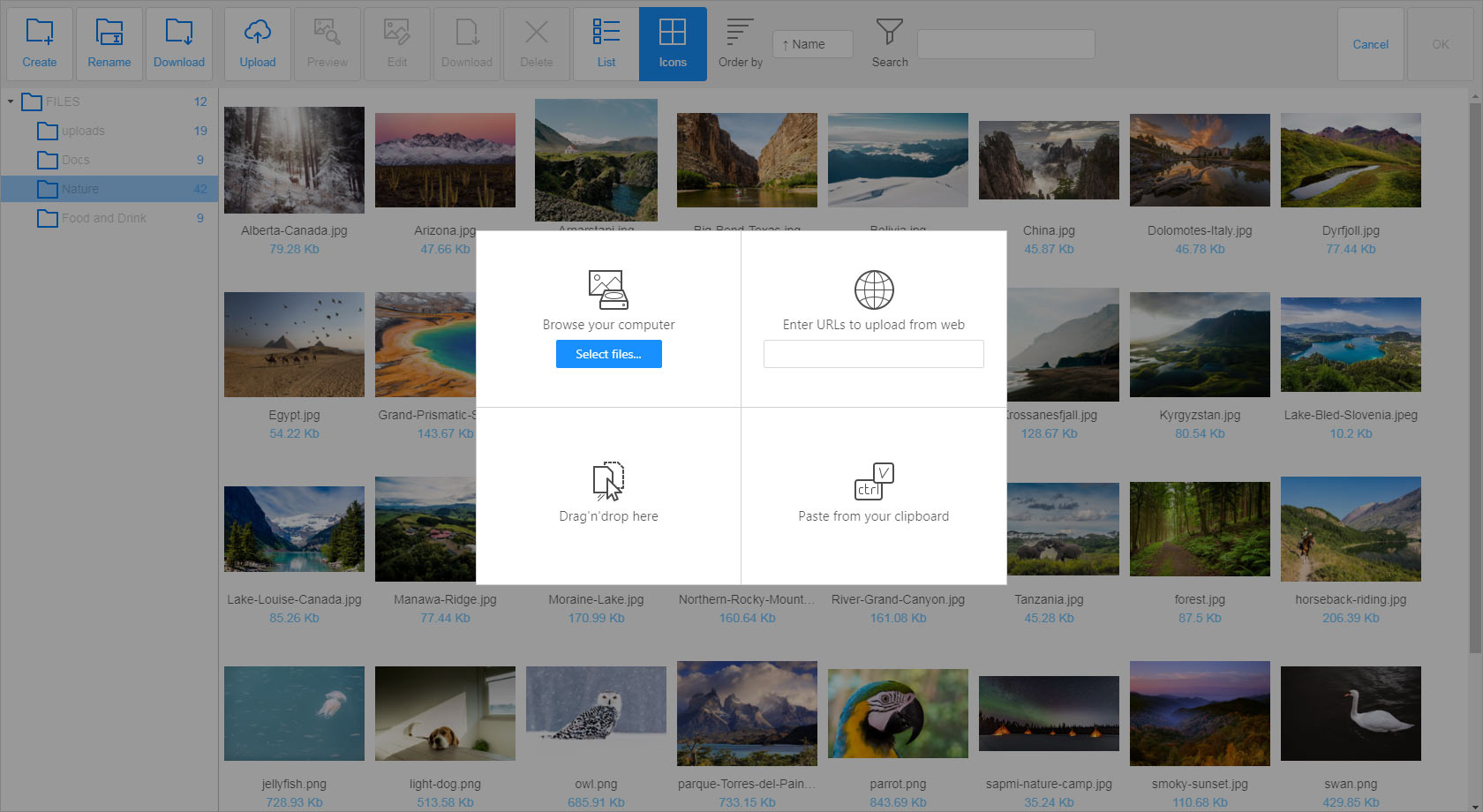The image size is (1483, 812).
Task: Select the light-dog.png thumbnail
Action: tap(445, 713)
